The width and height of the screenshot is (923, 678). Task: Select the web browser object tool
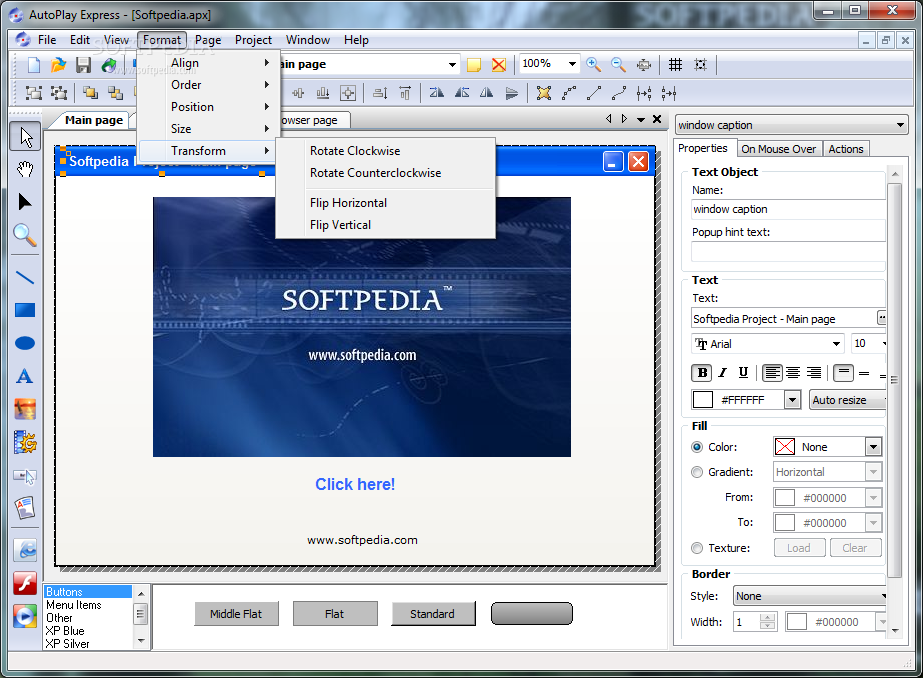(25, 550)
